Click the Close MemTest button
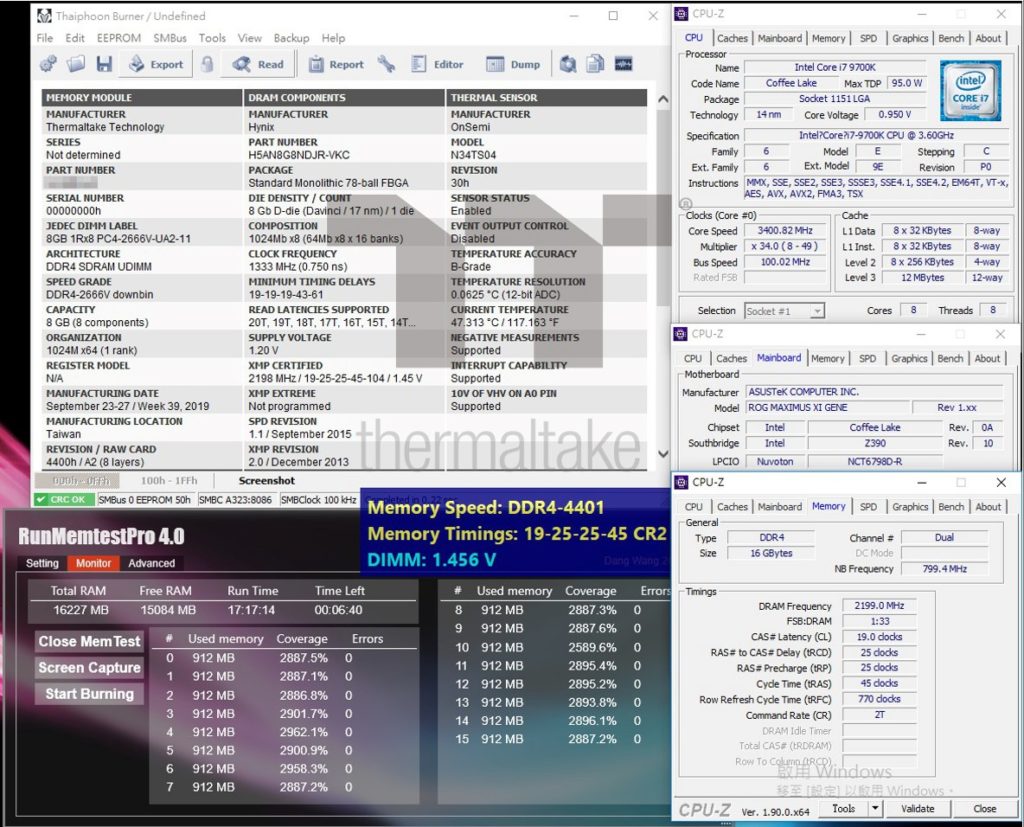 point(89,641)
